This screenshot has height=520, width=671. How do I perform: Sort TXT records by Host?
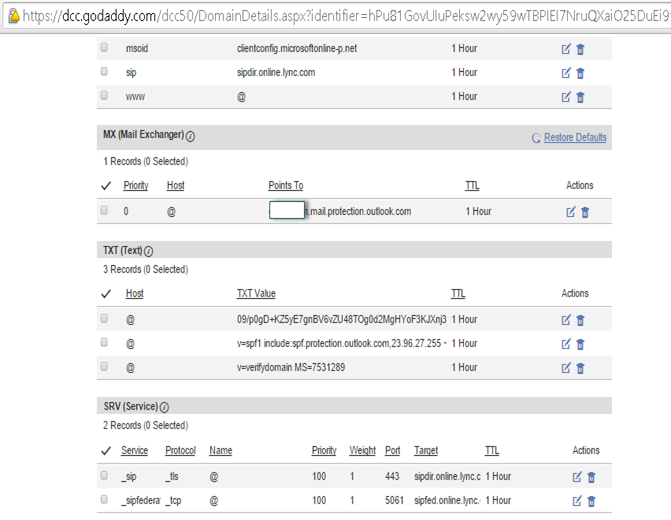134,293
